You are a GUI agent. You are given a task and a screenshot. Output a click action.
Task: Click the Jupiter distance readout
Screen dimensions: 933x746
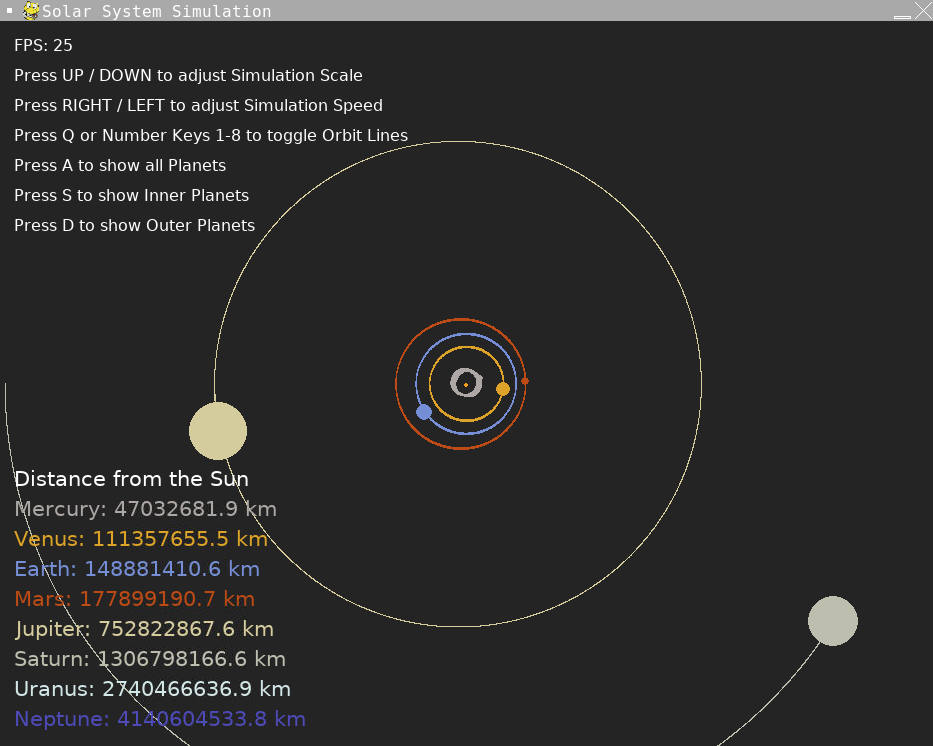pos(144,629)
